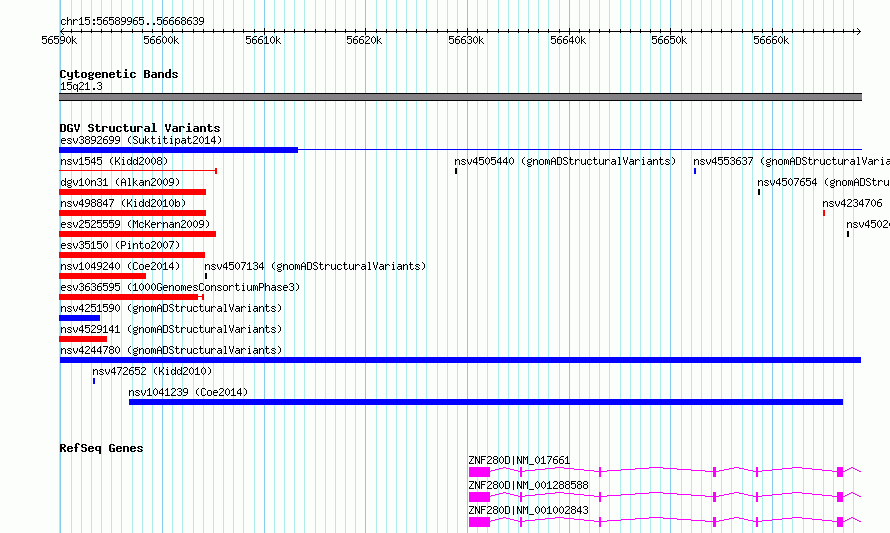
Task: Select the nsv1049240 red bar
Action: tap(103, 276)
